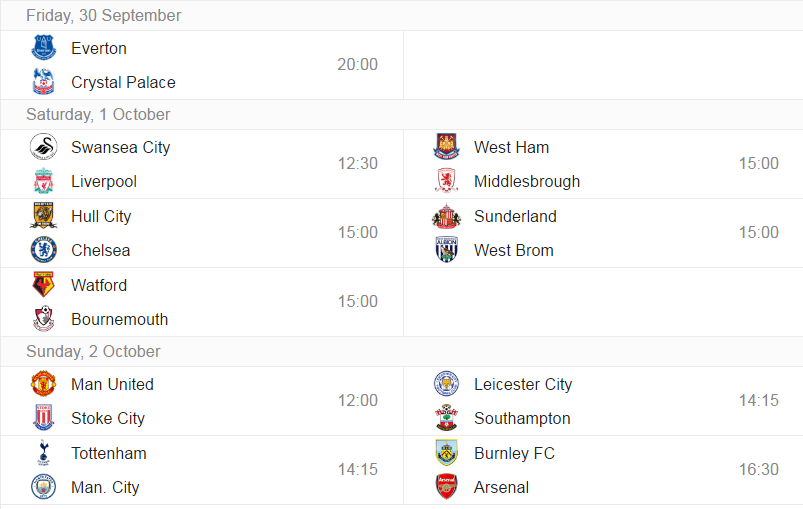Open the Bournemouth team link

pyautogui.click(x=119, y=319)
